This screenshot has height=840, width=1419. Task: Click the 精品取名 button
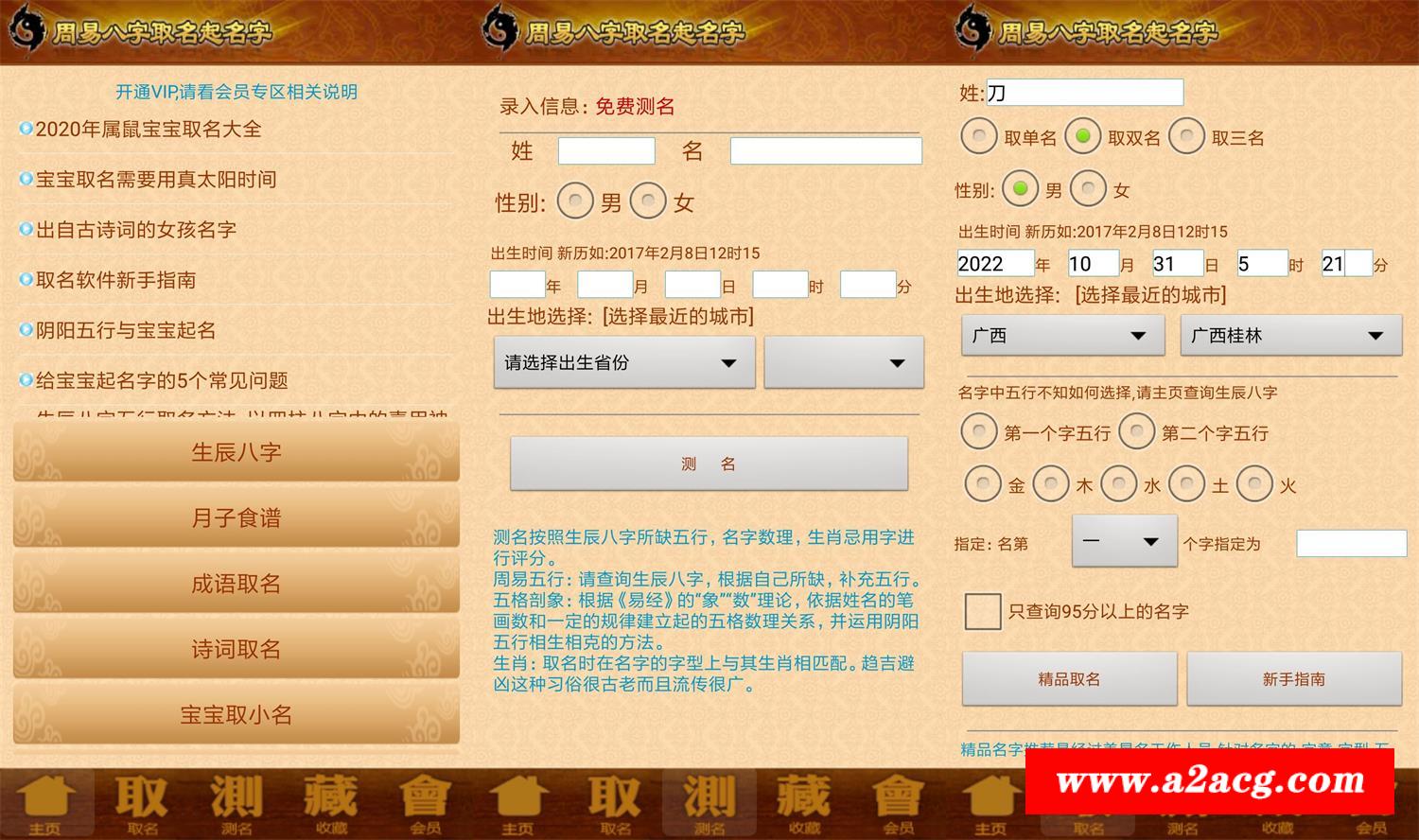1069,679
